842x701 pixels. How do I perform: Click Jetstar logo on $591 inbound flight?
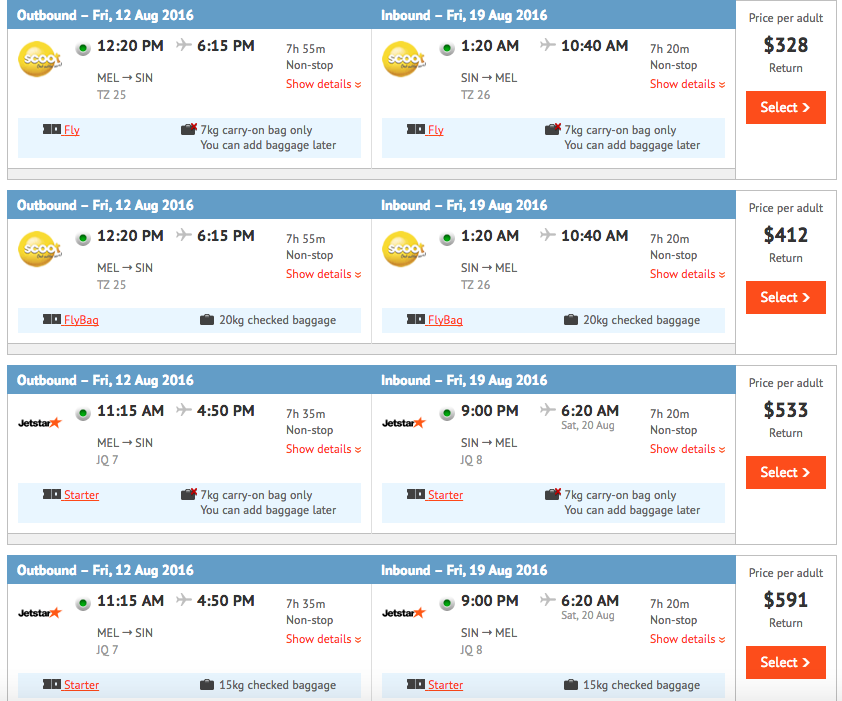click(404, 613)
